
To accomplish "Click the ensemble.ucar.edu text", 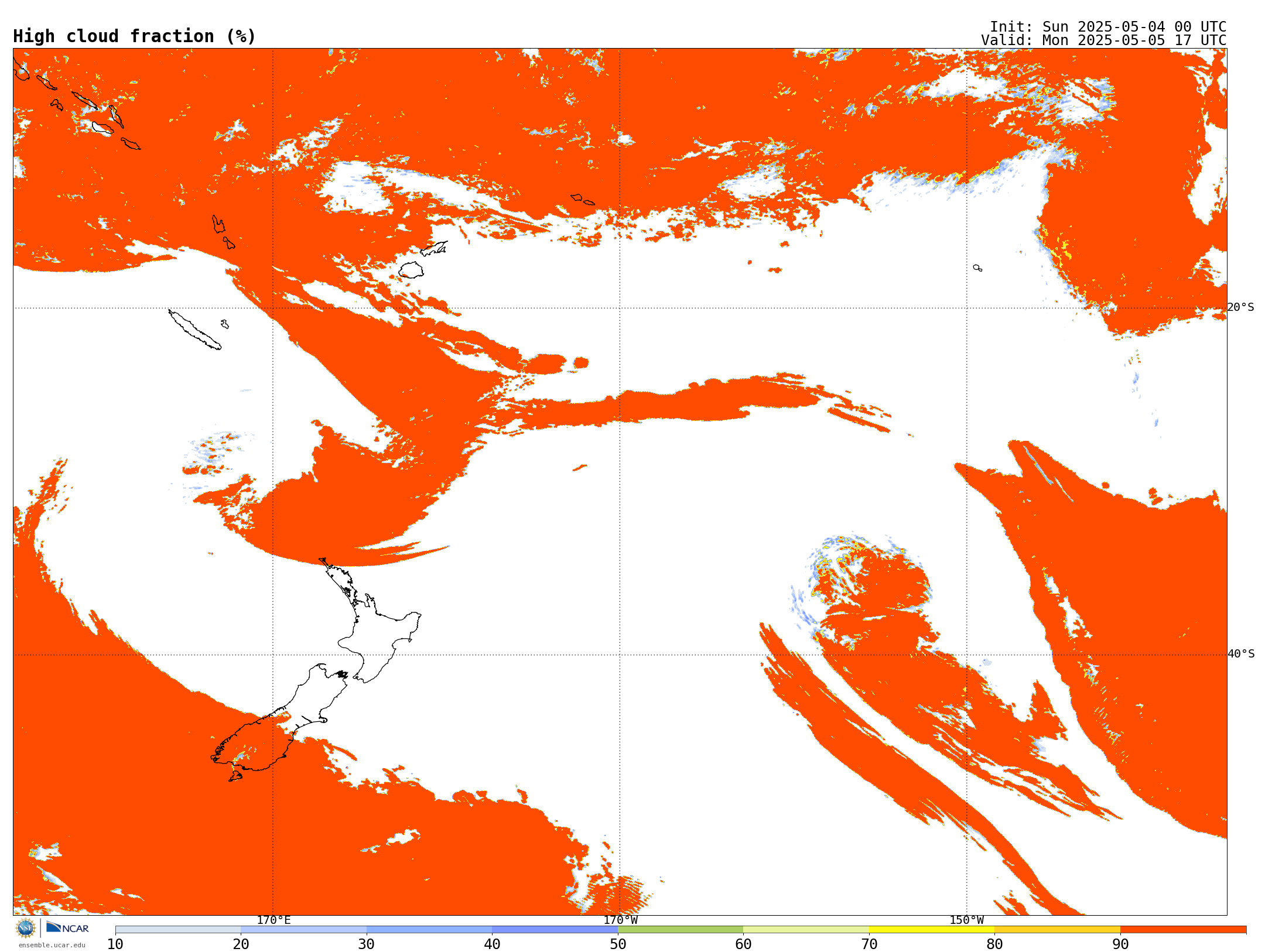I will (52, 945).
